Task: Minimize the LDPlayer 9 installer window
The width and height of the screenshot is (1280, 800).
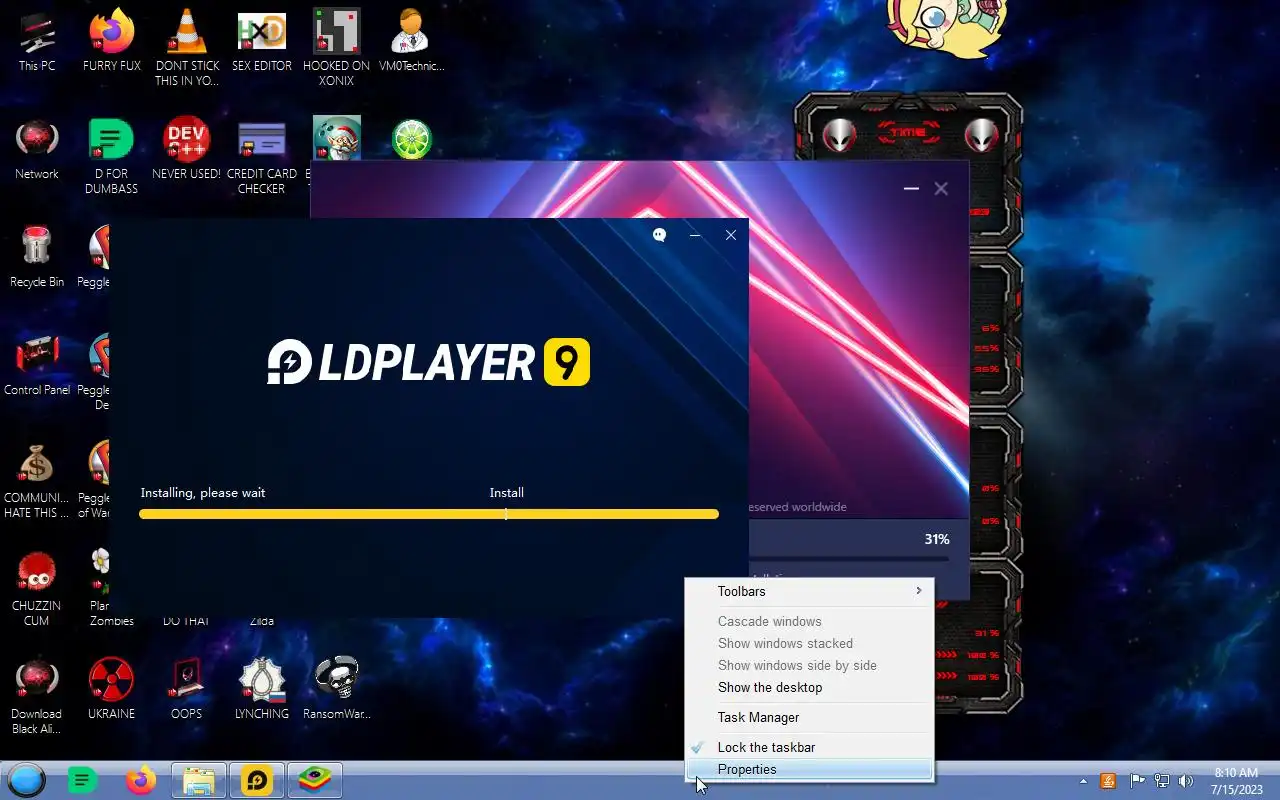Action: pos(695,235)
